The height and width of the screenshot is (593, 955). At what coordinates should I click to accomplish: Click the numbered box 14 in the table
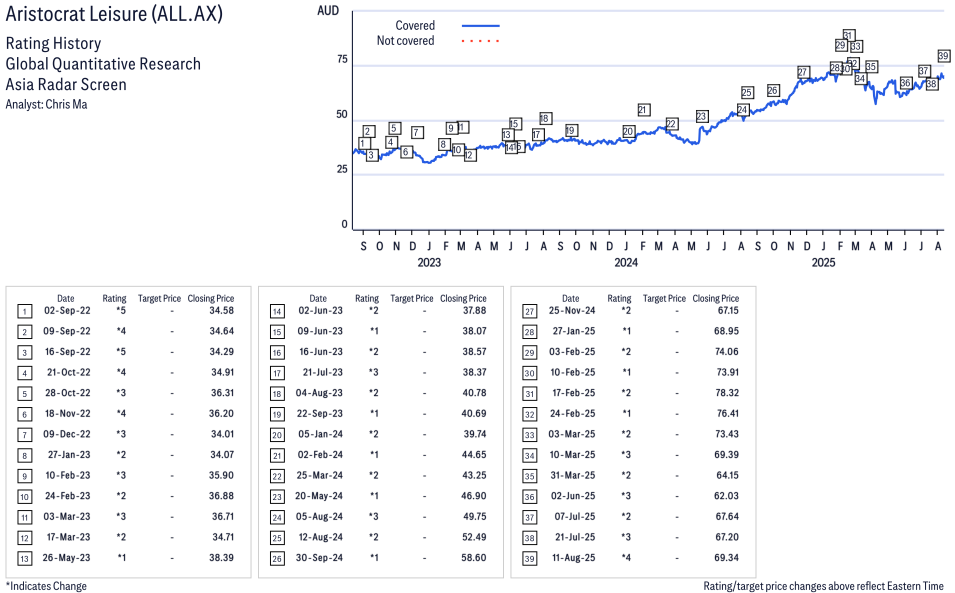click(x=277, y=312)
